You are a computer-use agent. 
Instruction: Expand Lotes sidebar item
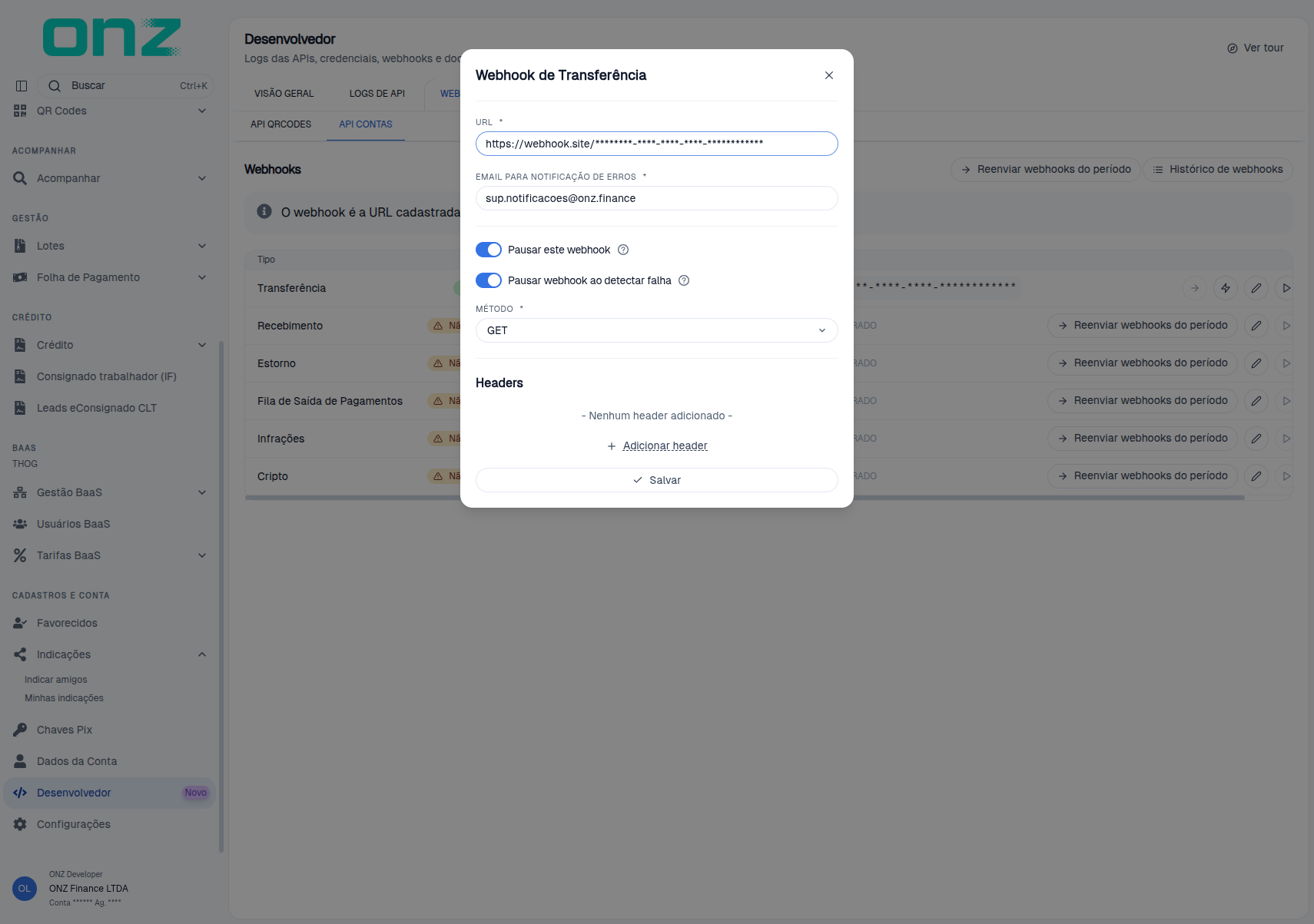110,246
